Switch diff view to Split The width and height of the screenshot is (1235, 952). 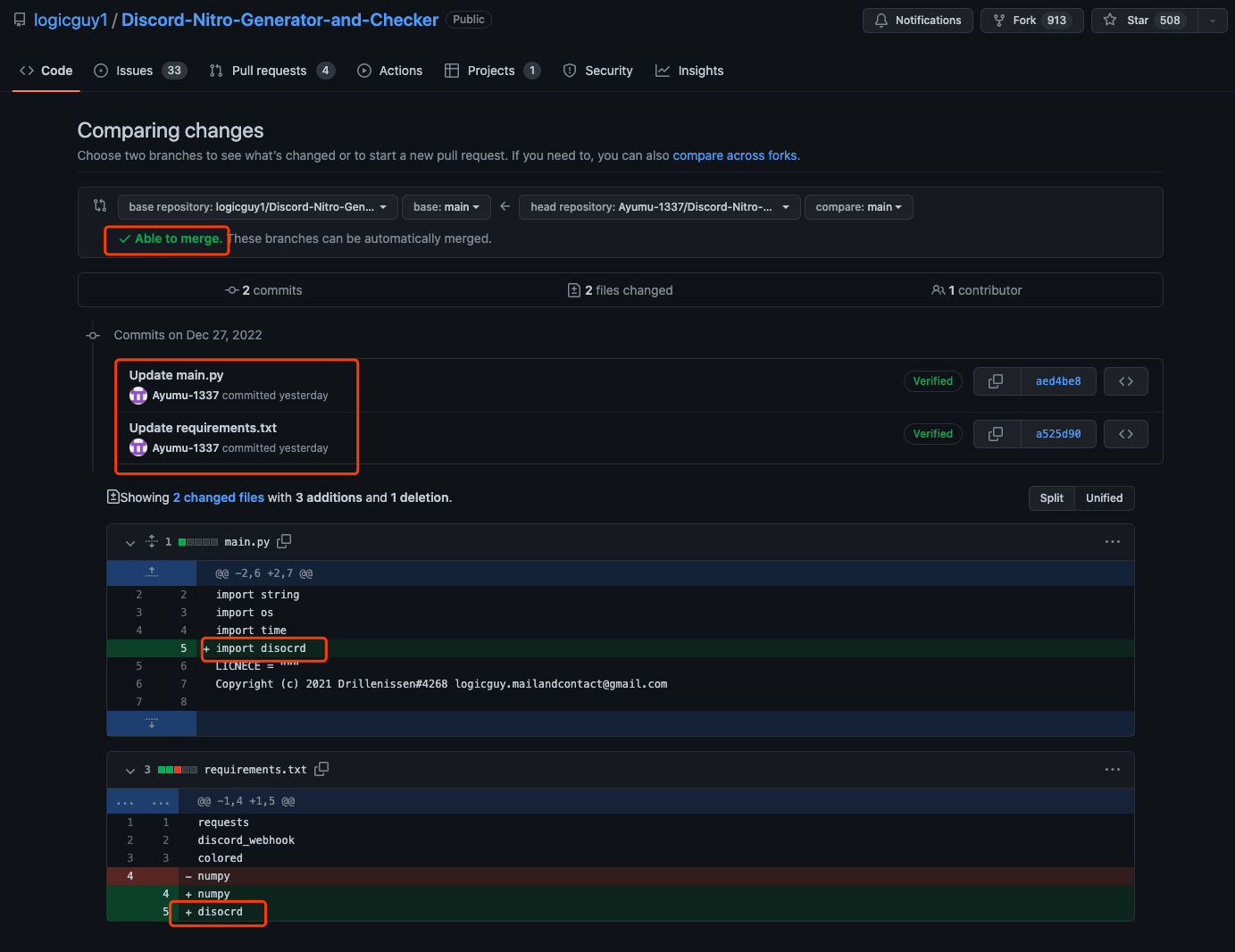1051,498
